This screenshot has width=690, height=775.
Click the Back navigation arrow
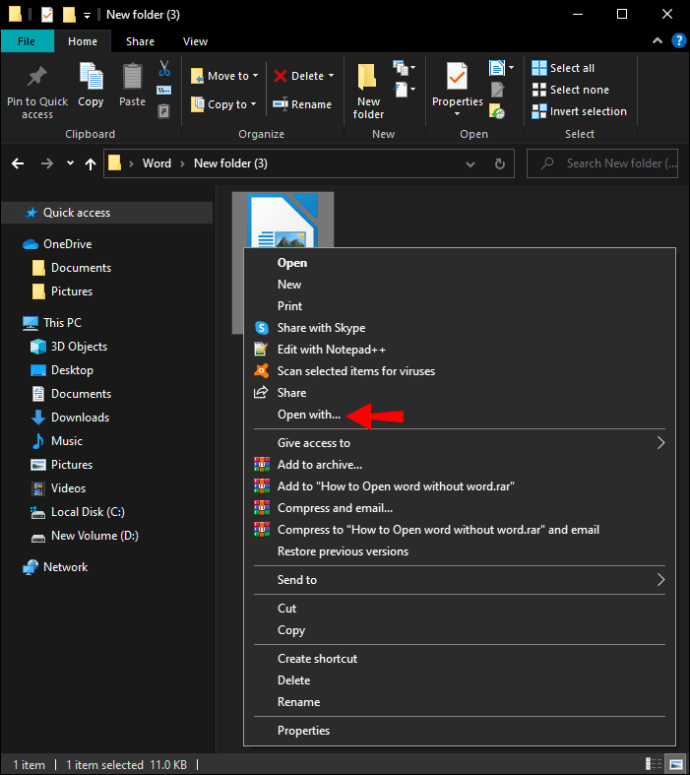(x=18, y=164)
